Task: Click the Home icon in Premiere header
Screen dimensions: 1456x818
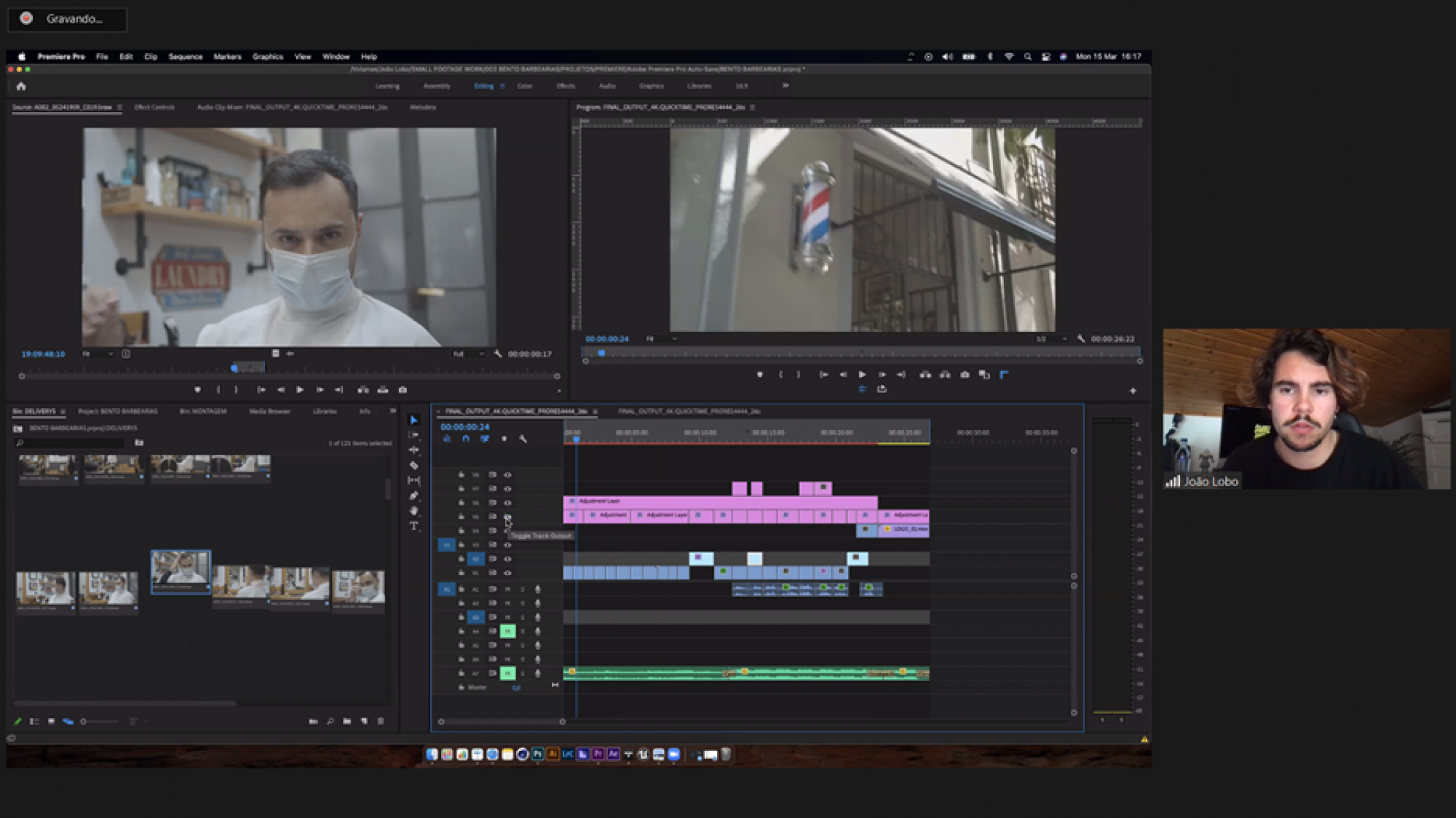Action: coord(21,86)
